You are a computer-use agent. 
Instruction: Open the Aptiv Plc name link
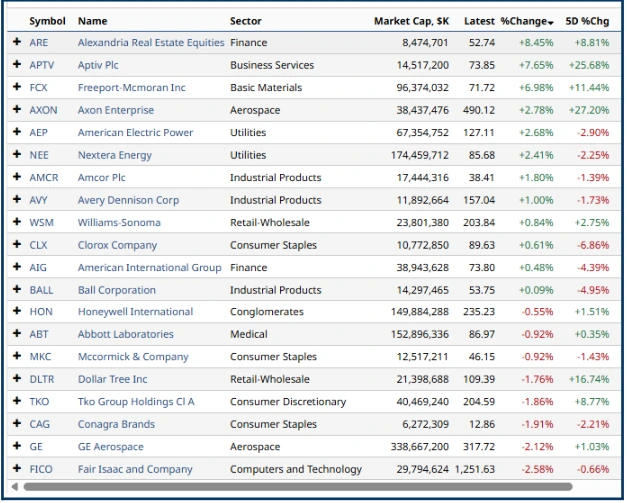98,65
